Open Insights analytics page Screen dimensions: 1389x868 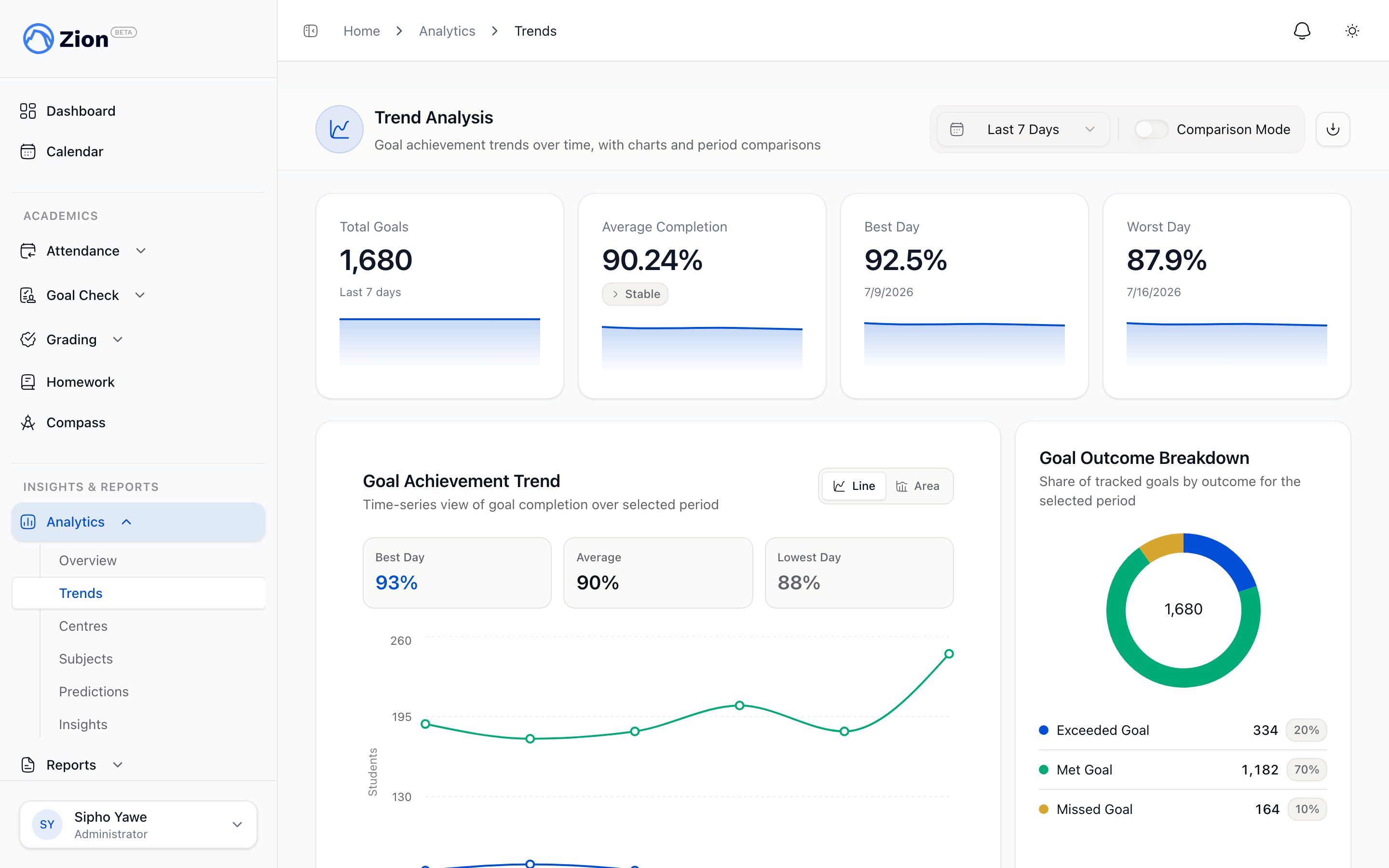pyautogui.click(x=83, y=724)
